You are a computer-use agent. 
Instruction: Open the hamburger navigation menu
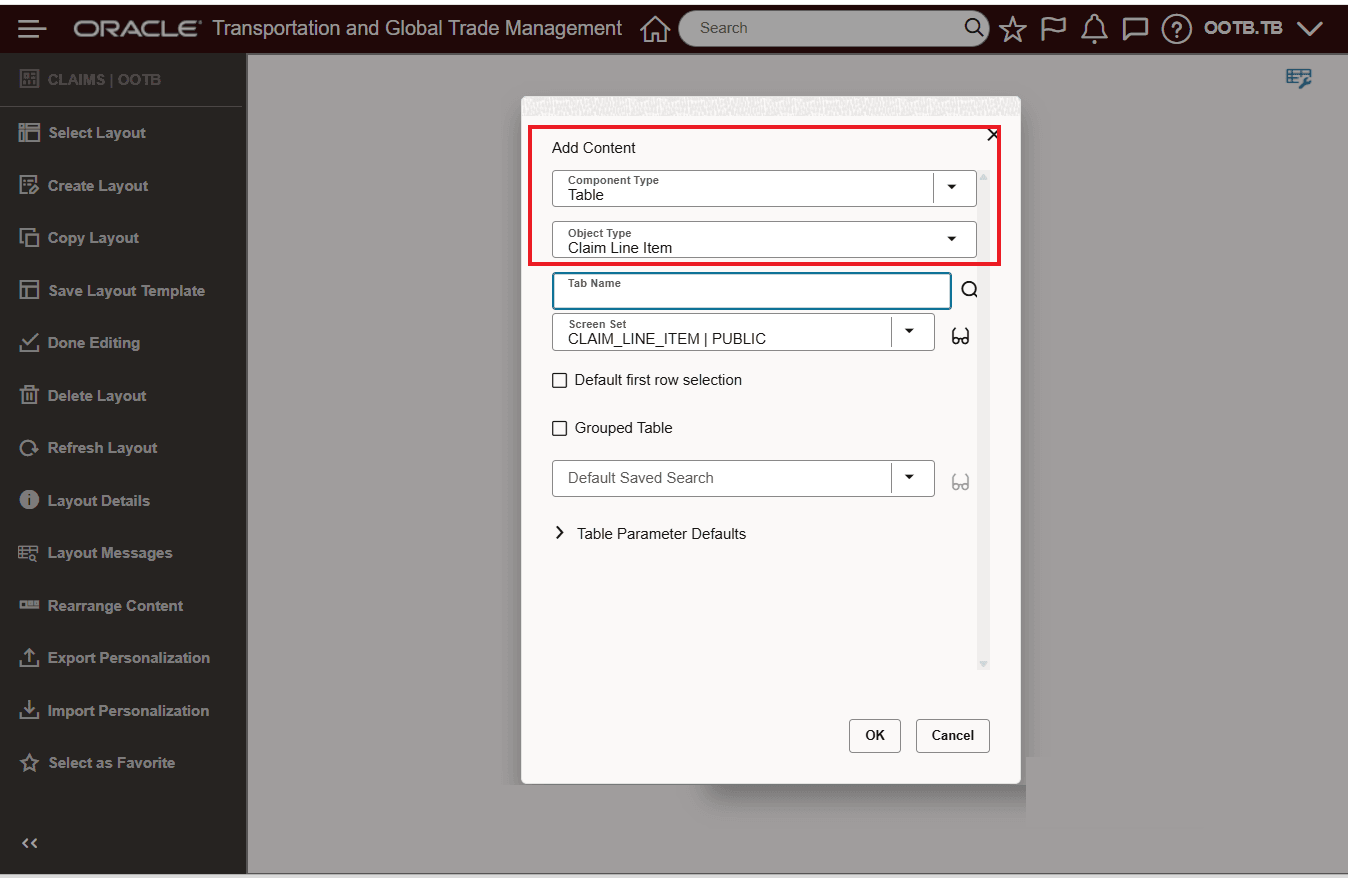31,28
